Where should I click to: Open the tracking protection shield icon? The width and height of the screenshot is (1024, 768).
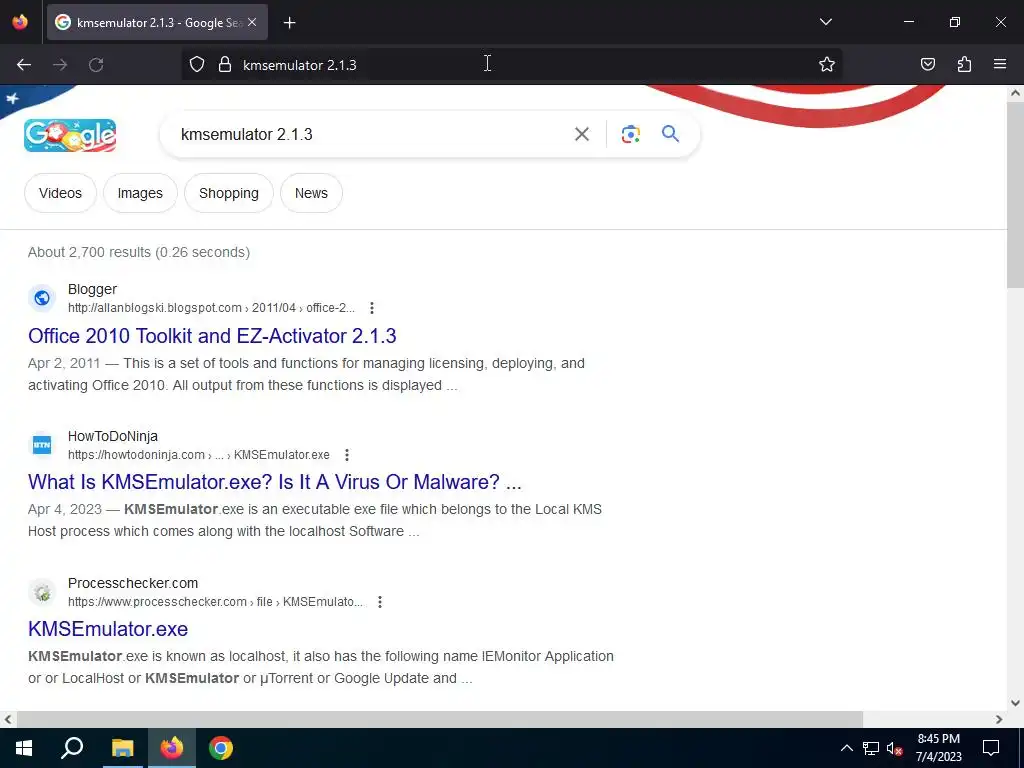(x=197, y=65)
